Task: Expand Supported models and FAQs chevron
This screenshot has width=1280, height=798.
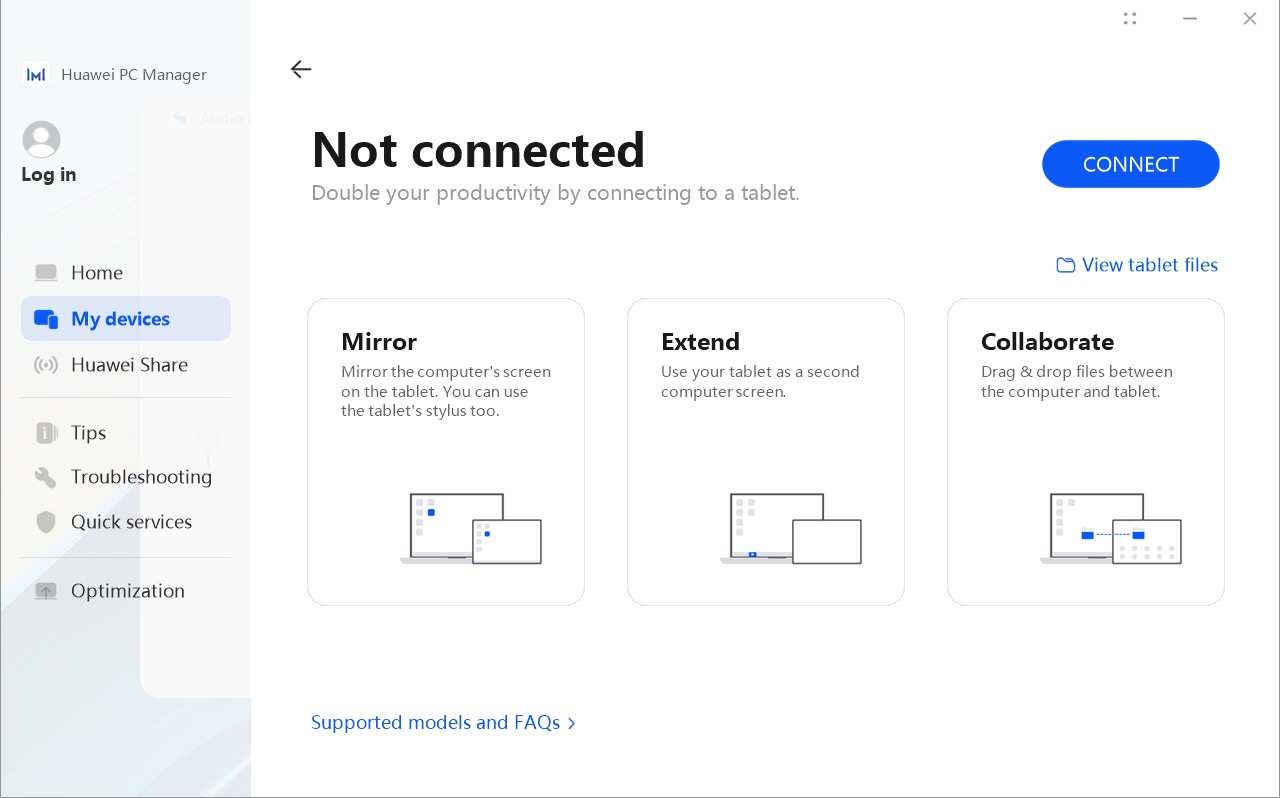Action: click(572, 723)
